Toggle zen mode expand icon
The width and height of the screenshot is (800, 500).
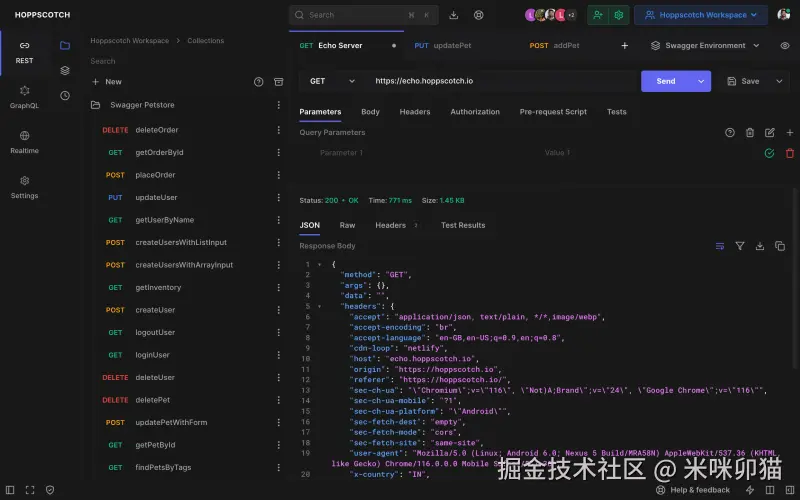coord(30,490)
